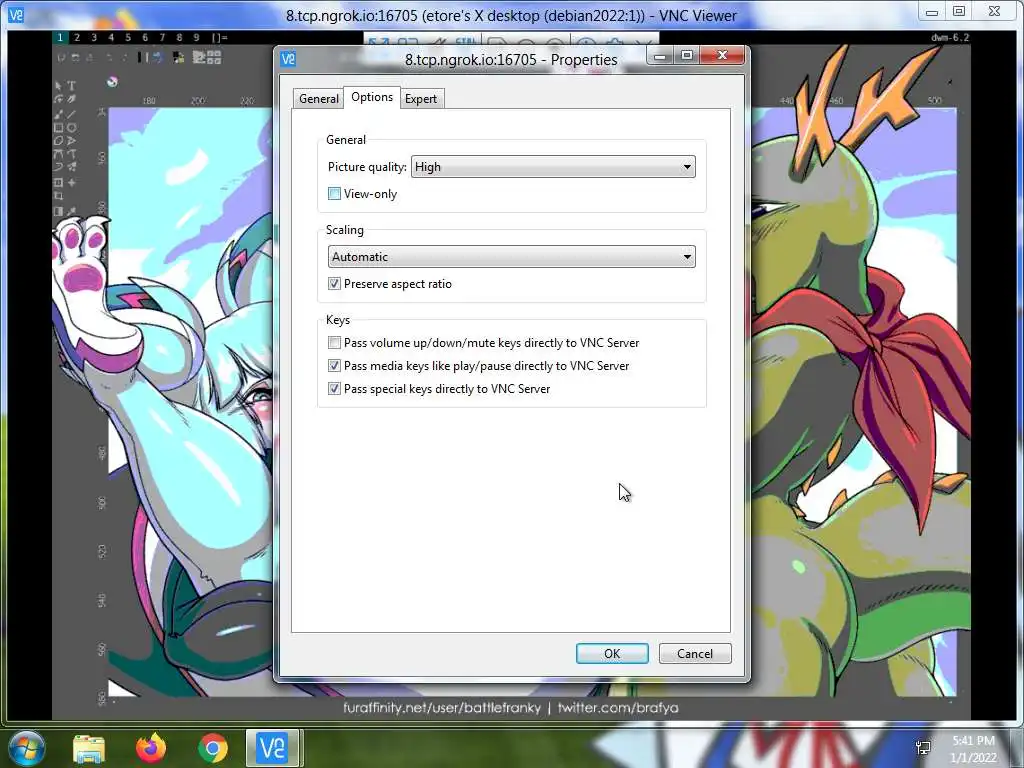This screenshot has width=1024, height=768.
Task: Select the Dynamic Brush tool
Action: [58, 166]
